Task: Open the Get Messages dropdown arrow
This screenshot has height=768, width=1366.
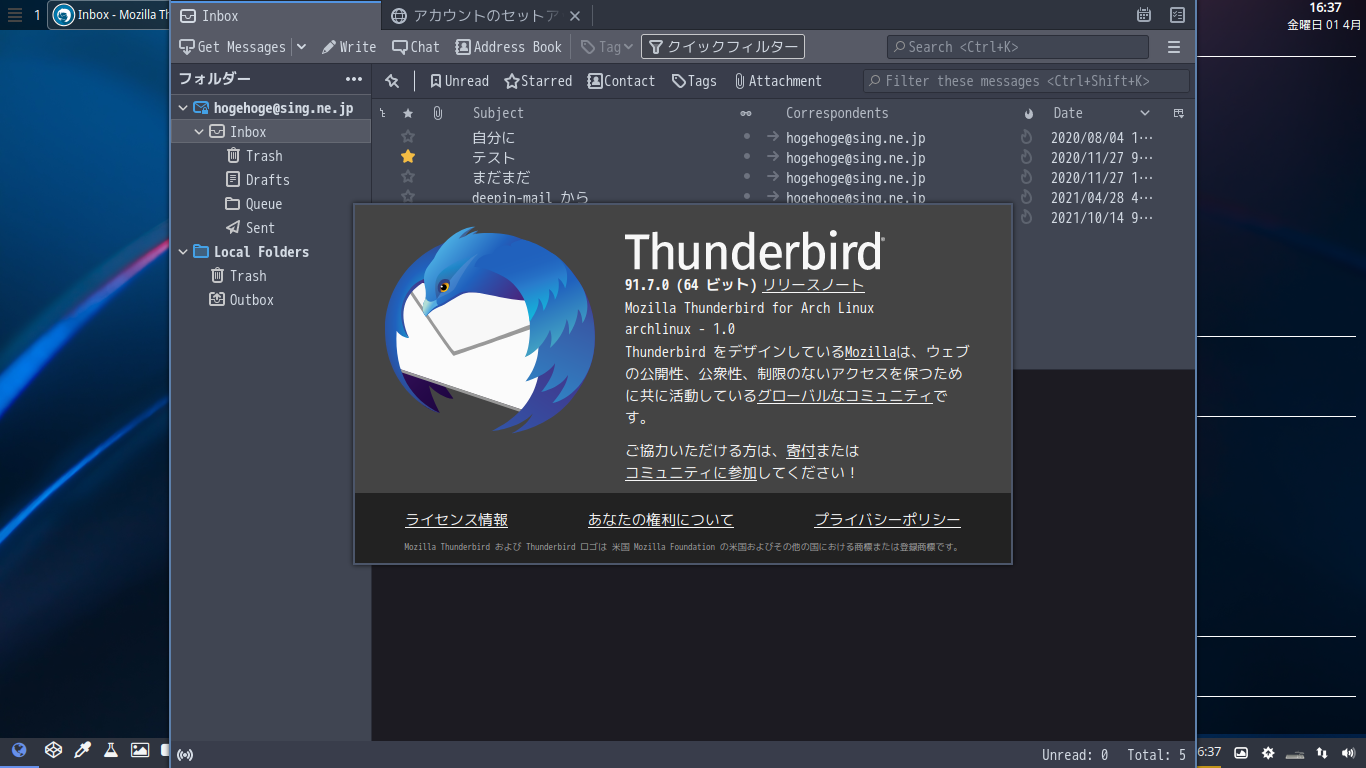Action: pos(301,47)
